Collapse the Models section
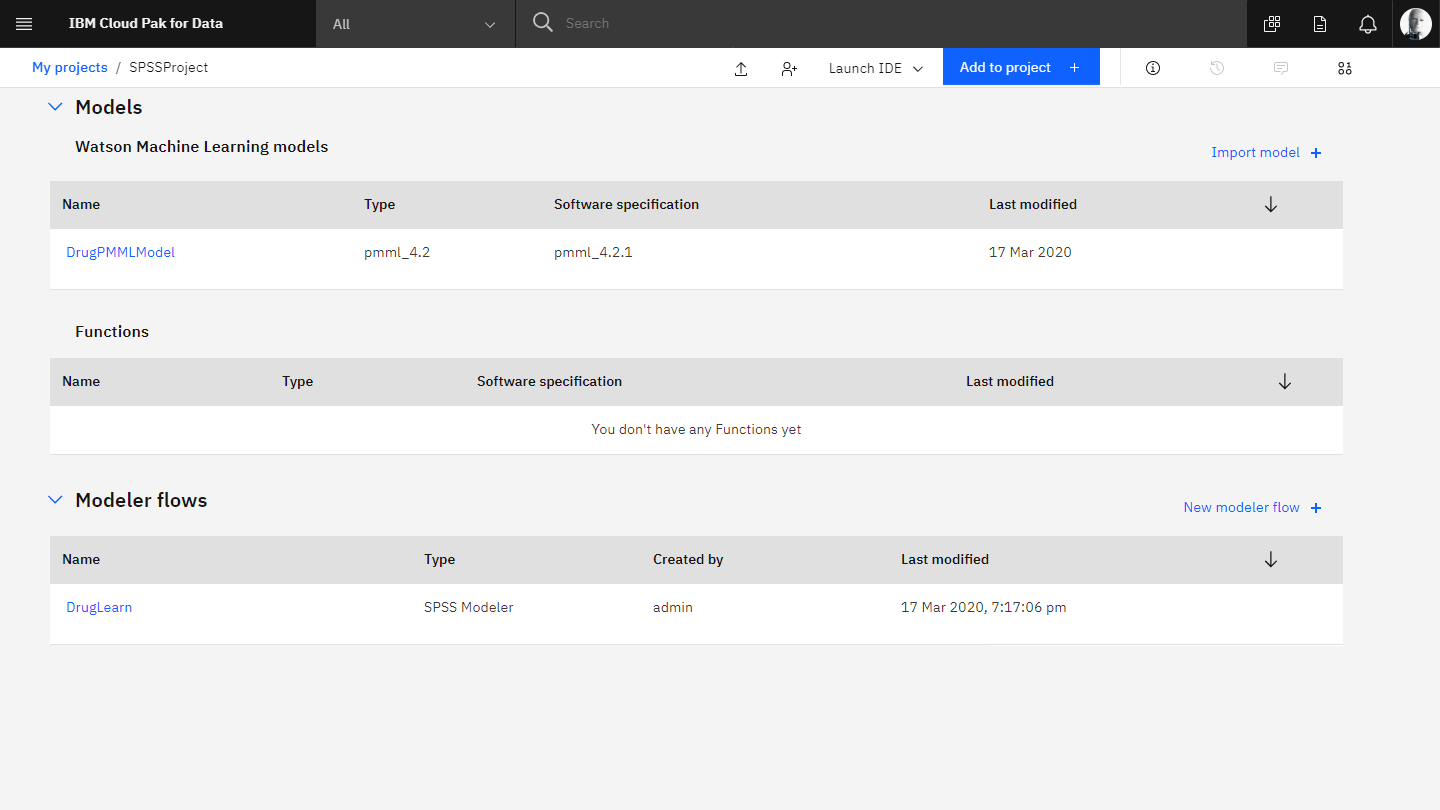Viewport: 1440px width, 810px height. pyautogui.click(x=55, y=106)
